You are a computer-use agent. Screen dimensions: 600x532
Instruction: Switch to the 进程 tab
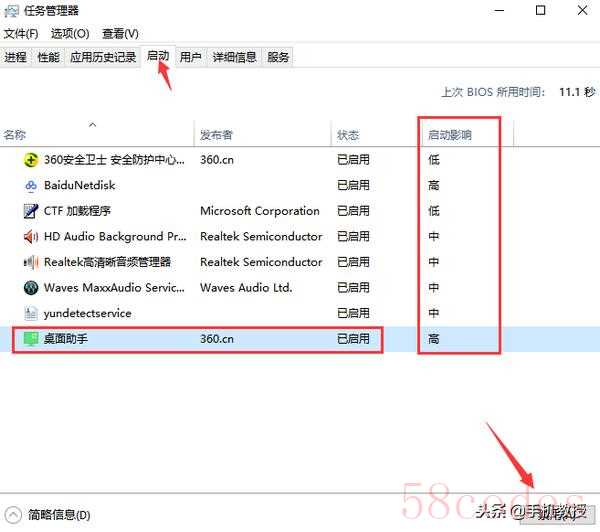[x=15, y=57]
